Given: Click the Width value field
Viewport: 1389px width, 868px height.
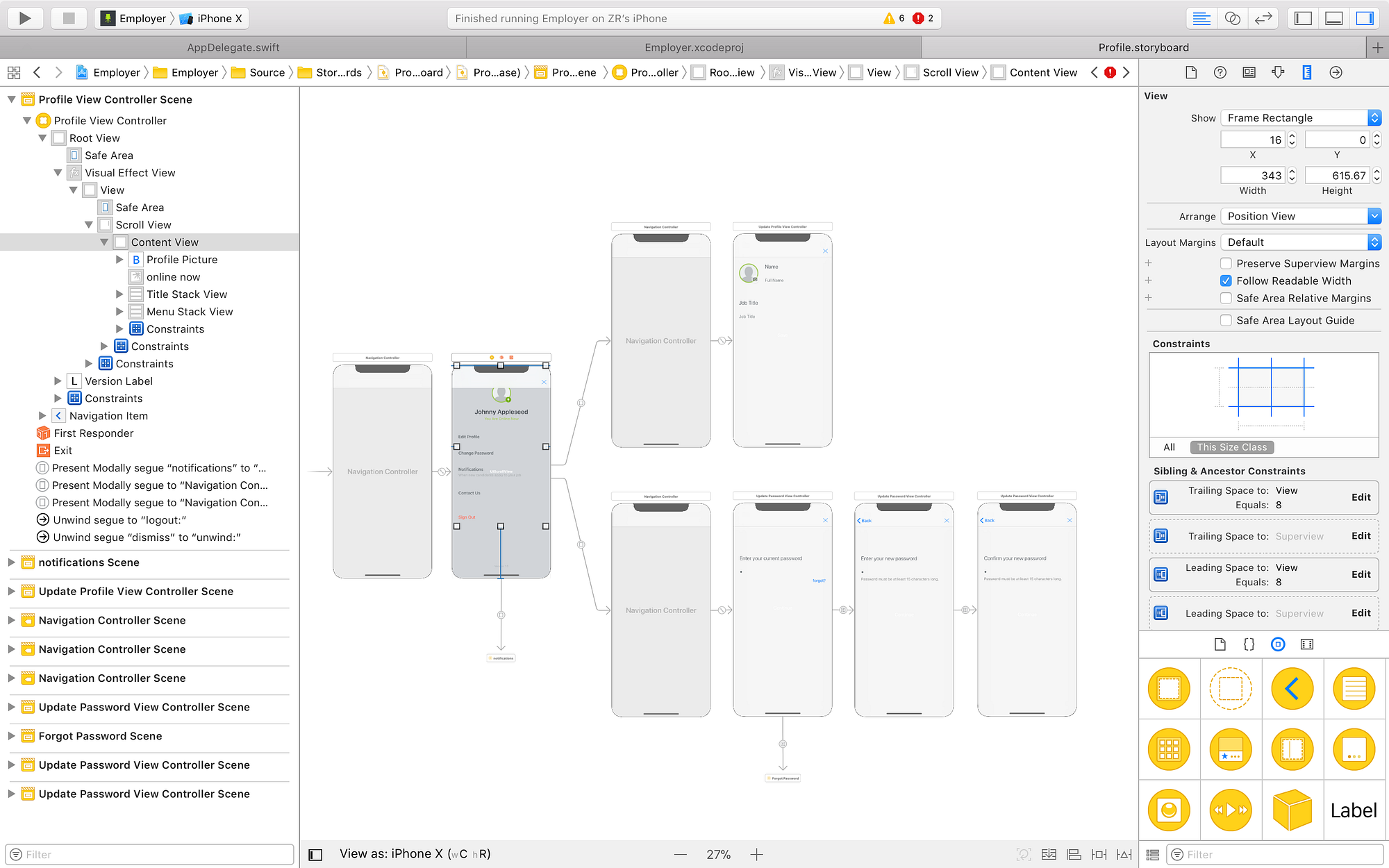Looking at the screenshot, I should [1252, 176].
